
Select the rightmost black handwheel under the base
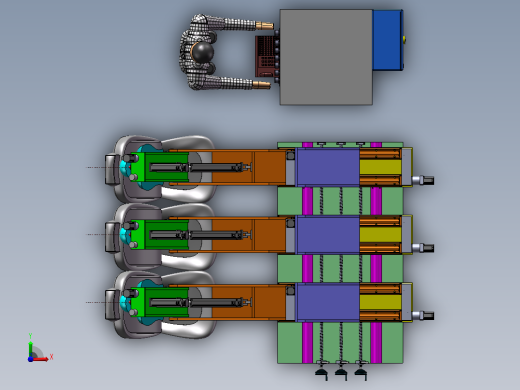coord(361,373)
